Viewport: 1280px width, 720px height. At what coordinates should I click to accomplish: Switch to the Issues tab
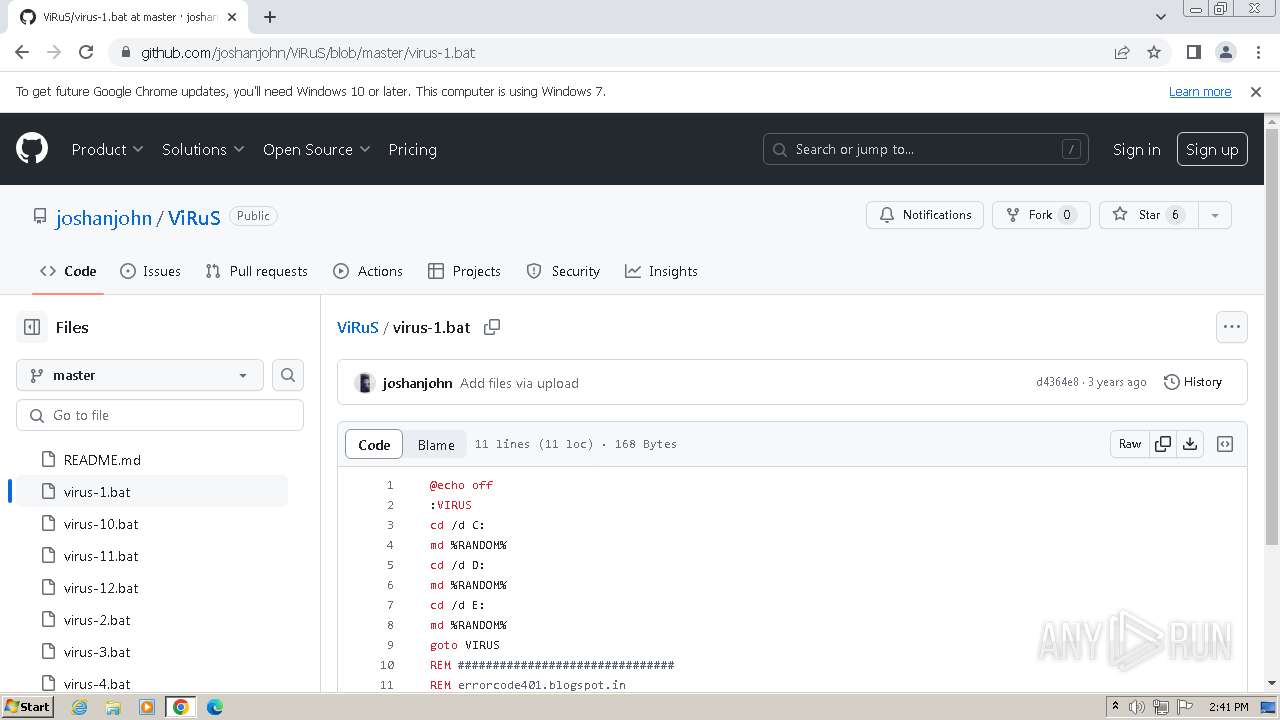[x=150, y=271]
